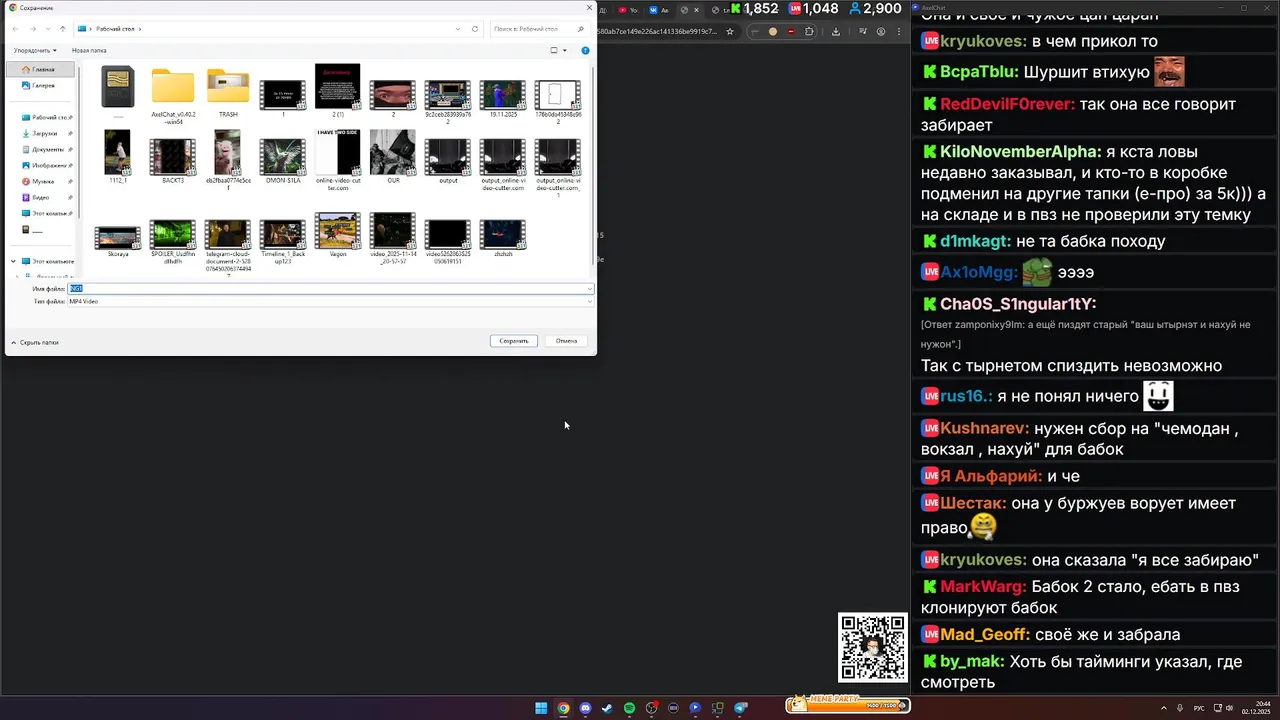Select the OUR image file

[x=393, y=155]
